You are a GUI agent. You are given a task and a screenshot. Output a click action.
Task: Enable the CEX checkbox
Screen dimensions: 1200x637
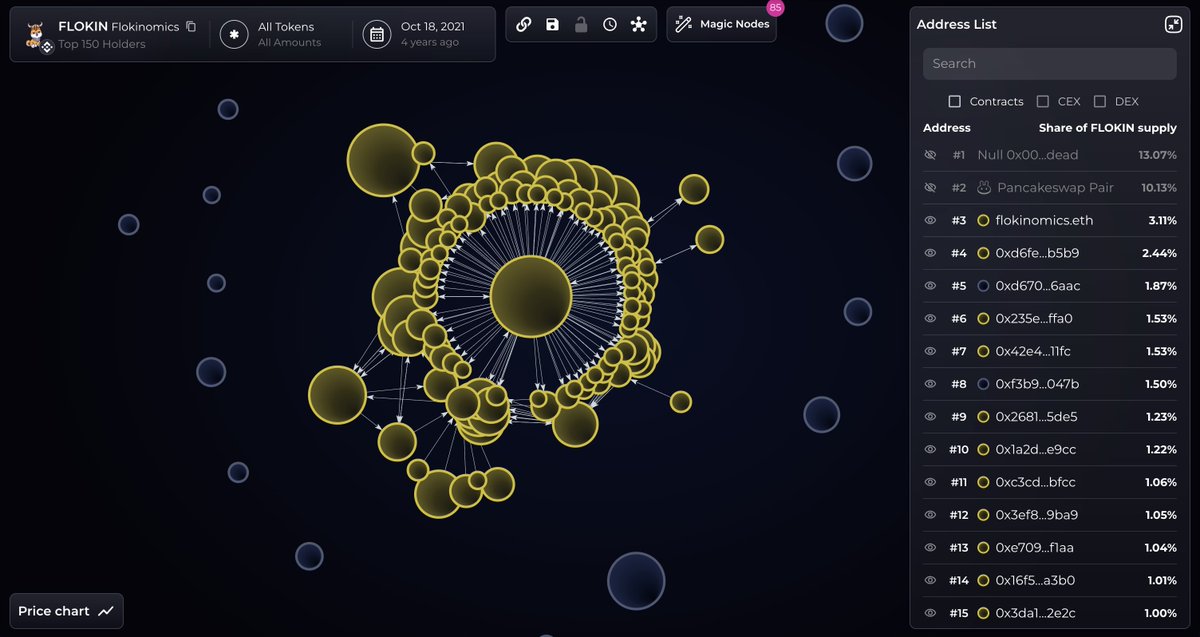pyautogui.click(x=1043, y=101)
